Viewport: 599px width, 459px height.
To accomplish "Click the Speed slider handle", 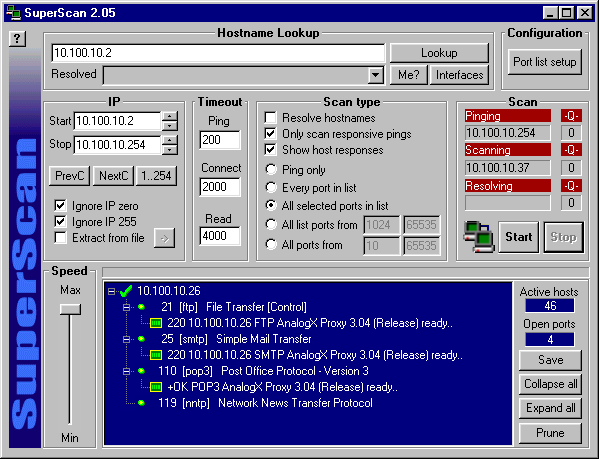I will click(x=70, y=309).
